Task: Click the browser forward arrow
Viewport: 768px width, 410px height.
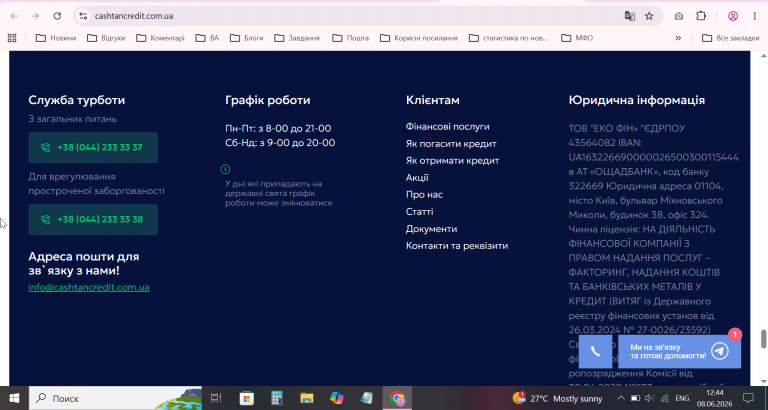Action: pos(35,16)
